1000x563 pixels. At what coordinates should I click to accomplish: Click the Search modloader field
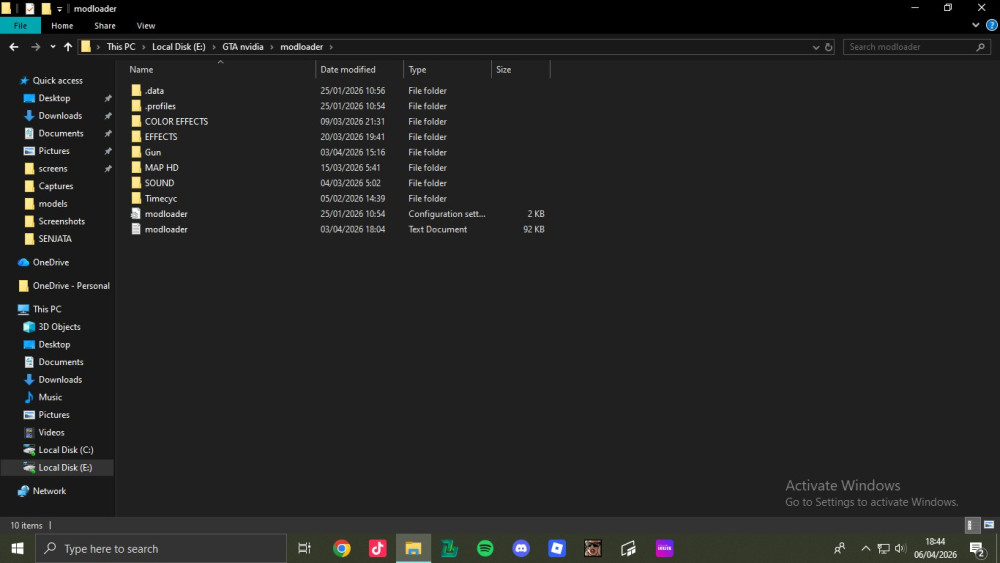click(916, 47)
